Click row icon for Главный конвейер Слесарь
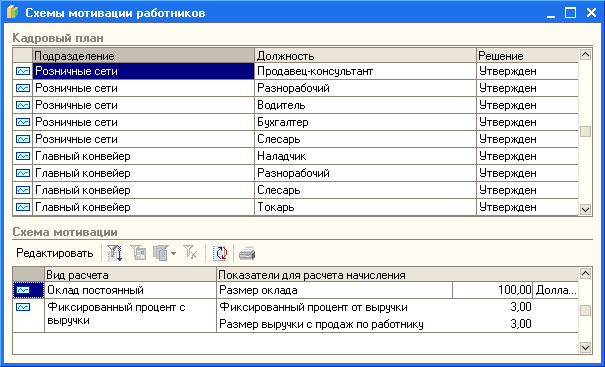Screen dimensions: 605x367 click(x=23, y=190)
